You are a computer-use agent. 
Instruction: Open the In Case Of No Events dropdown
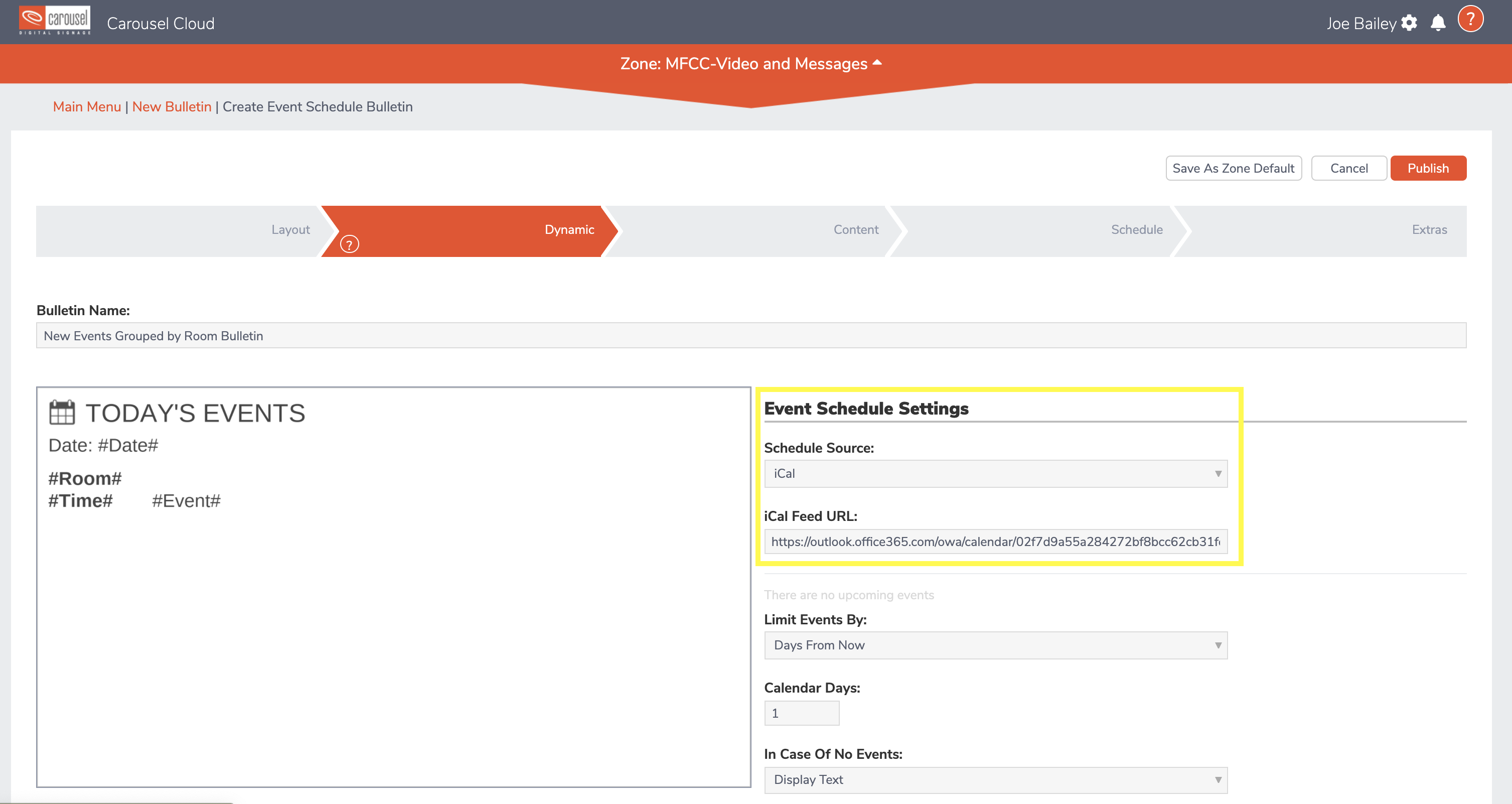[x=996, y=779]
